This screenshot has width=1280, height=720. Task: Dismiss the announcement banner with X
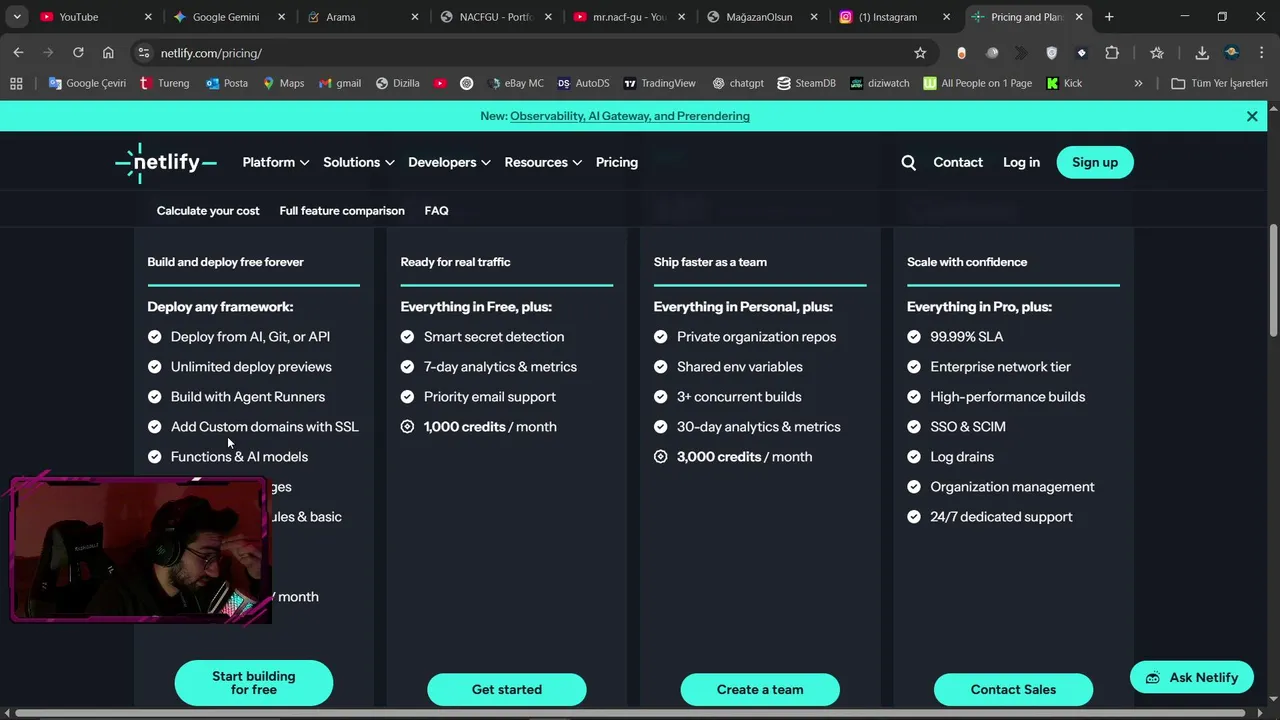[1252, 116]
